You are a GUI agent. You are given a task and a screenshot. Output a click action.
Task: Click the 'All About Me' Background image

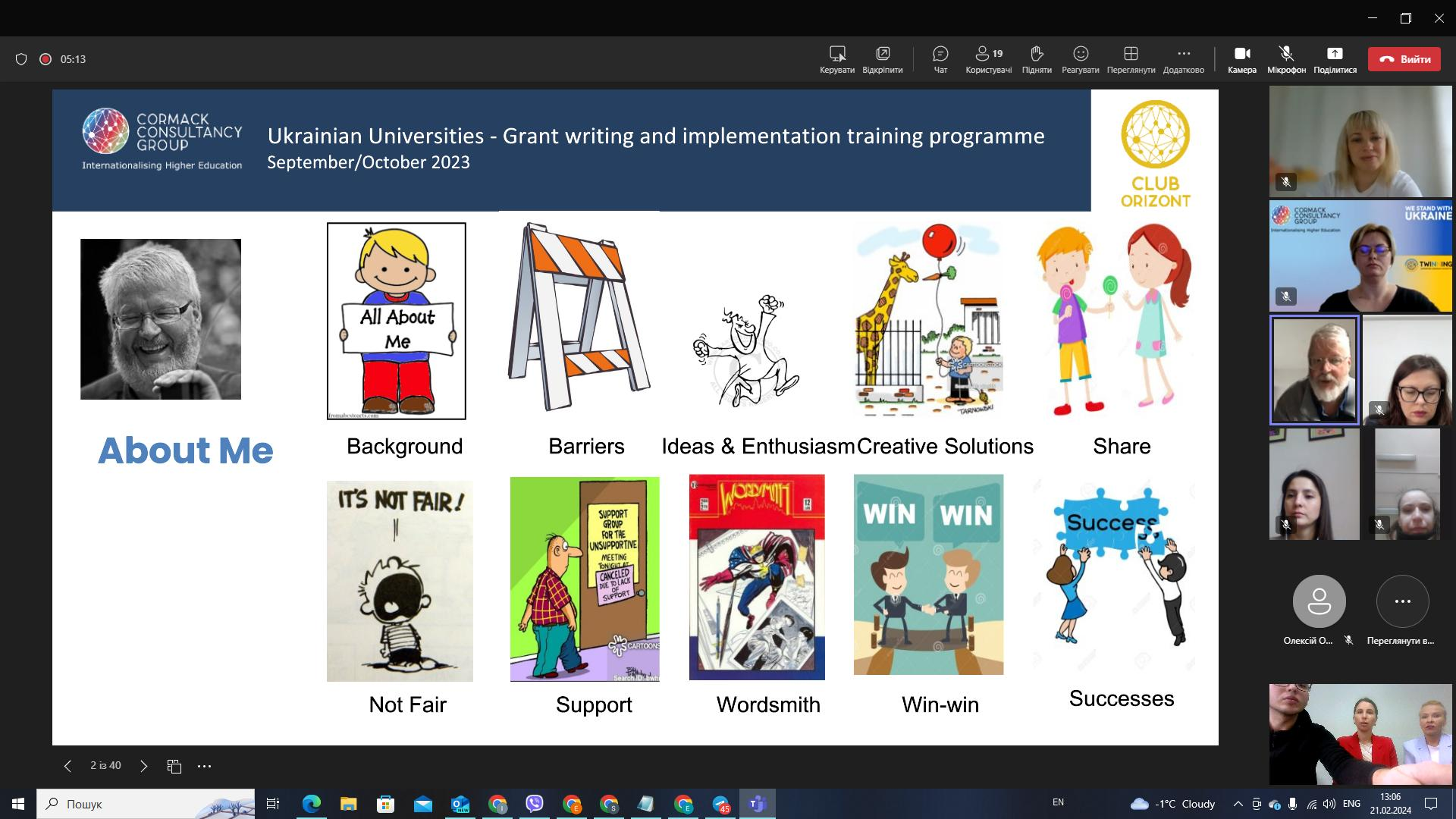(x=396, y=321)
